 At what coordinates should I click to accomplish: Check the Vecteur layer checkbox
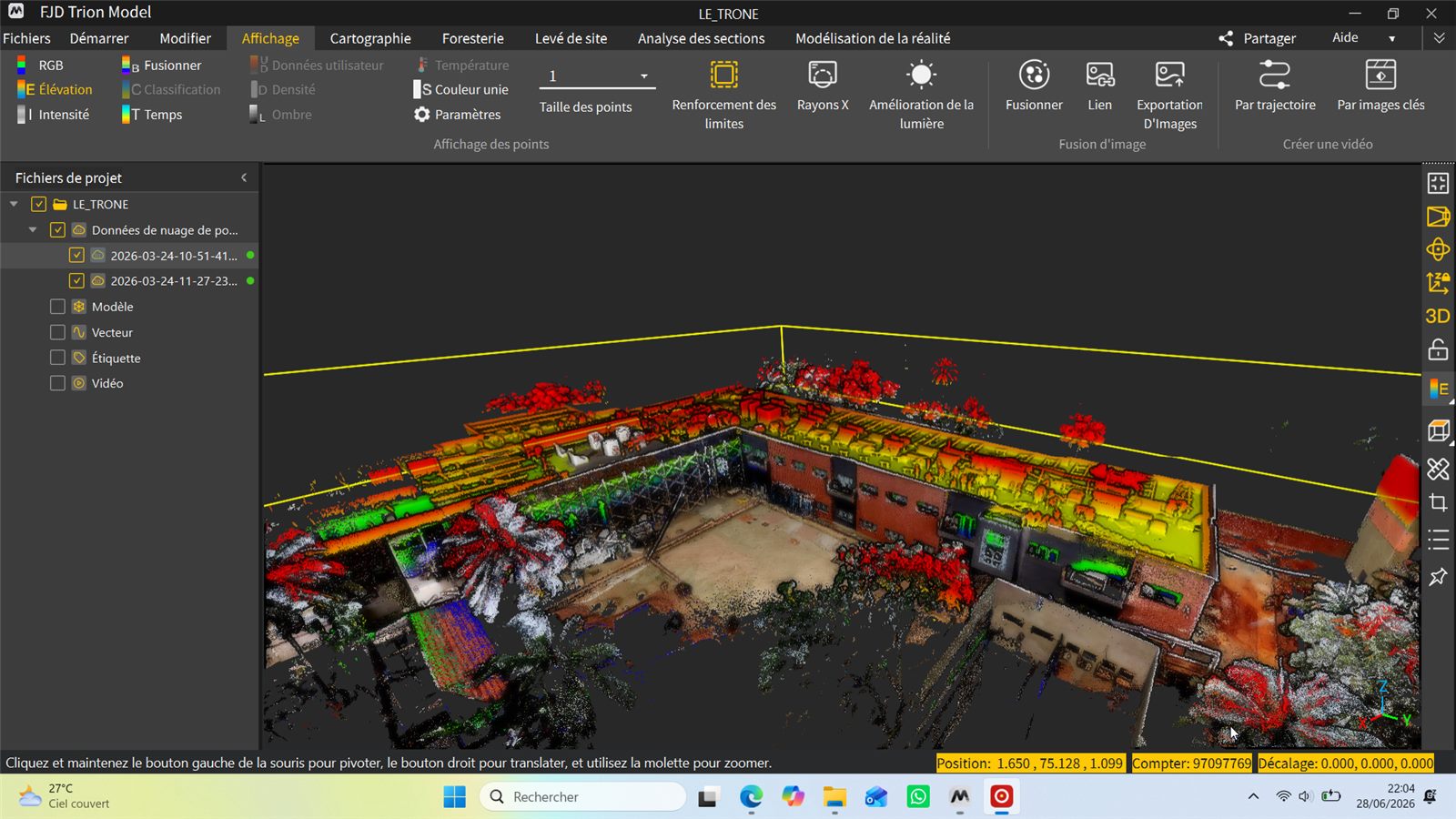pos(57,332)
